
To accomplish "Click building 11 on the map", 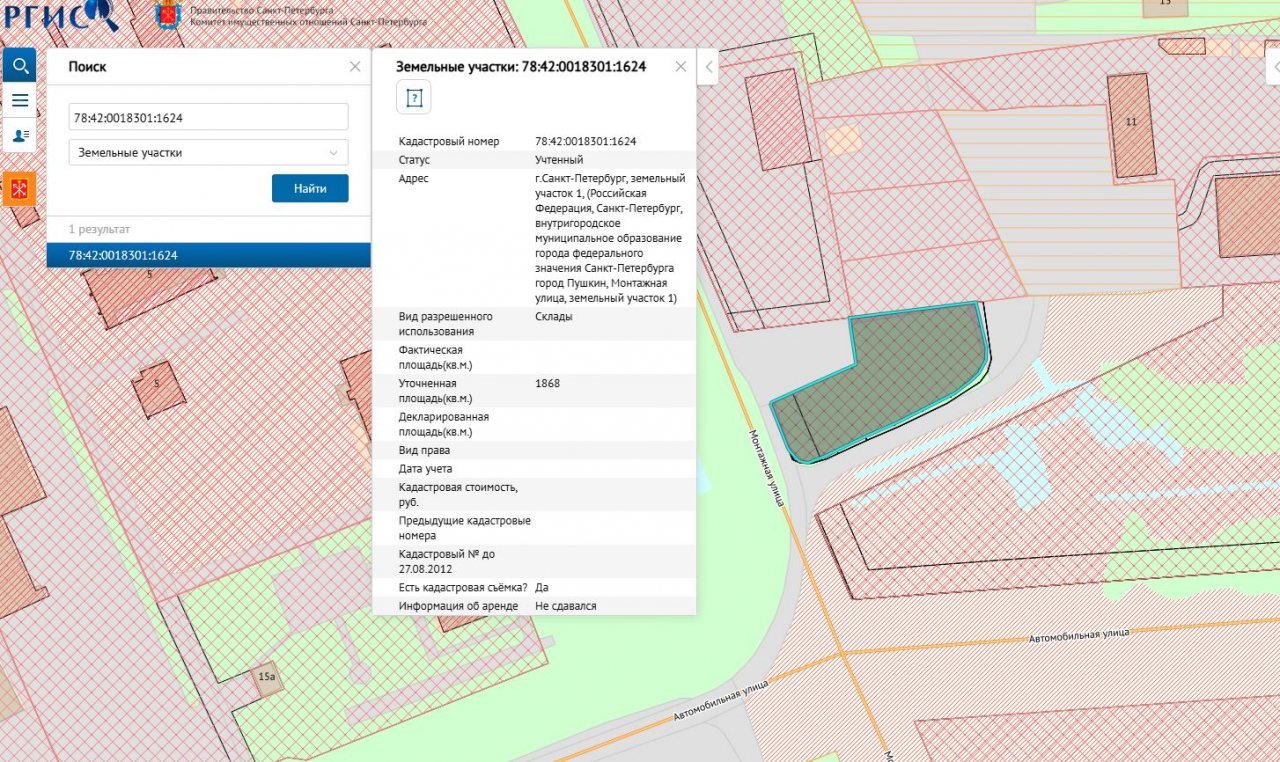I will 1131,124.
